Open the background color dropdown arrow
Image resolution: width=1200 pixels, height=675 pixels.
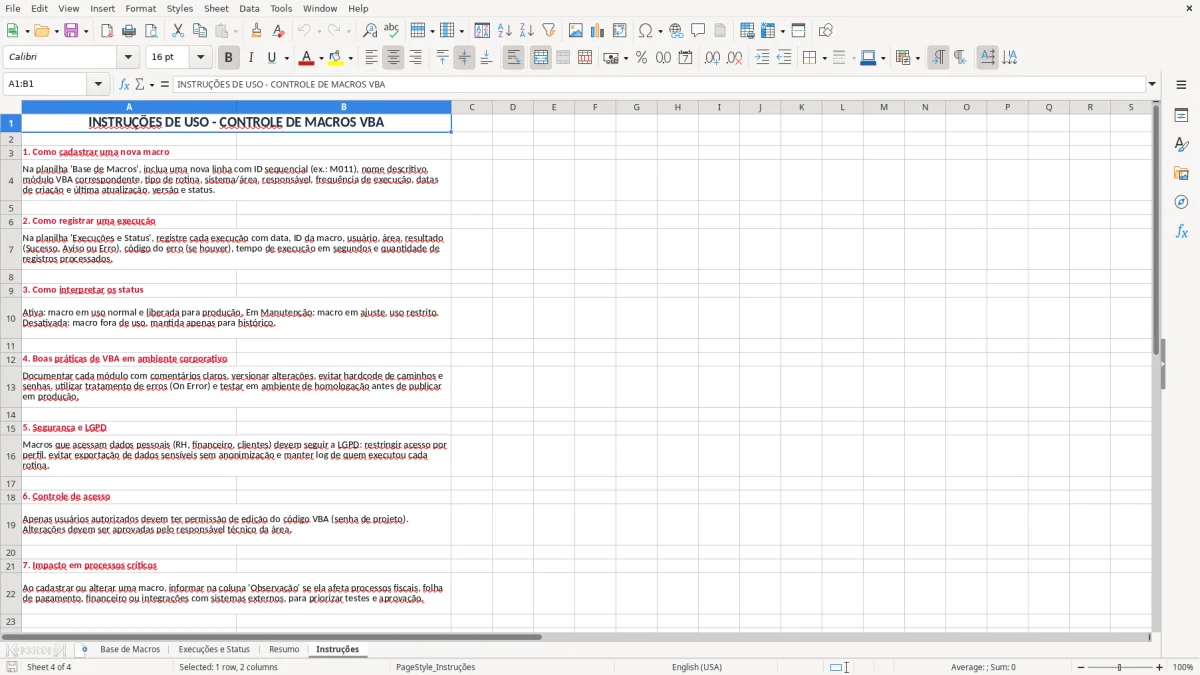pos(351,58)
